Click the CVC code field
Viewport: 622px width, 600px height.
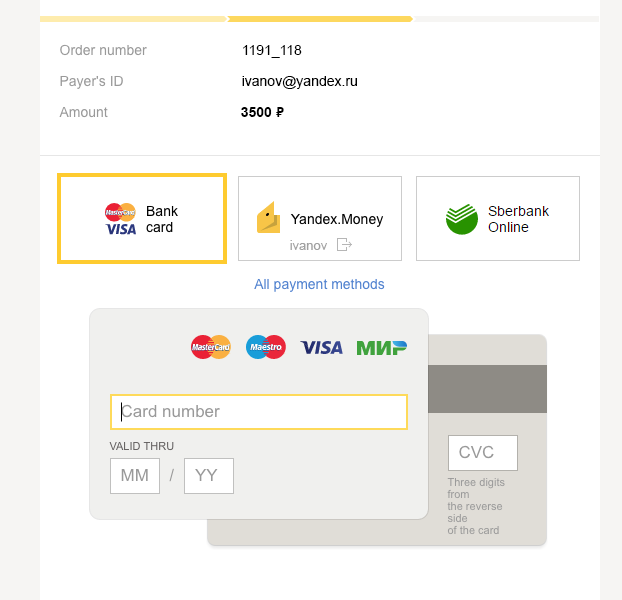pyautogui.click(x=483, y=453)
